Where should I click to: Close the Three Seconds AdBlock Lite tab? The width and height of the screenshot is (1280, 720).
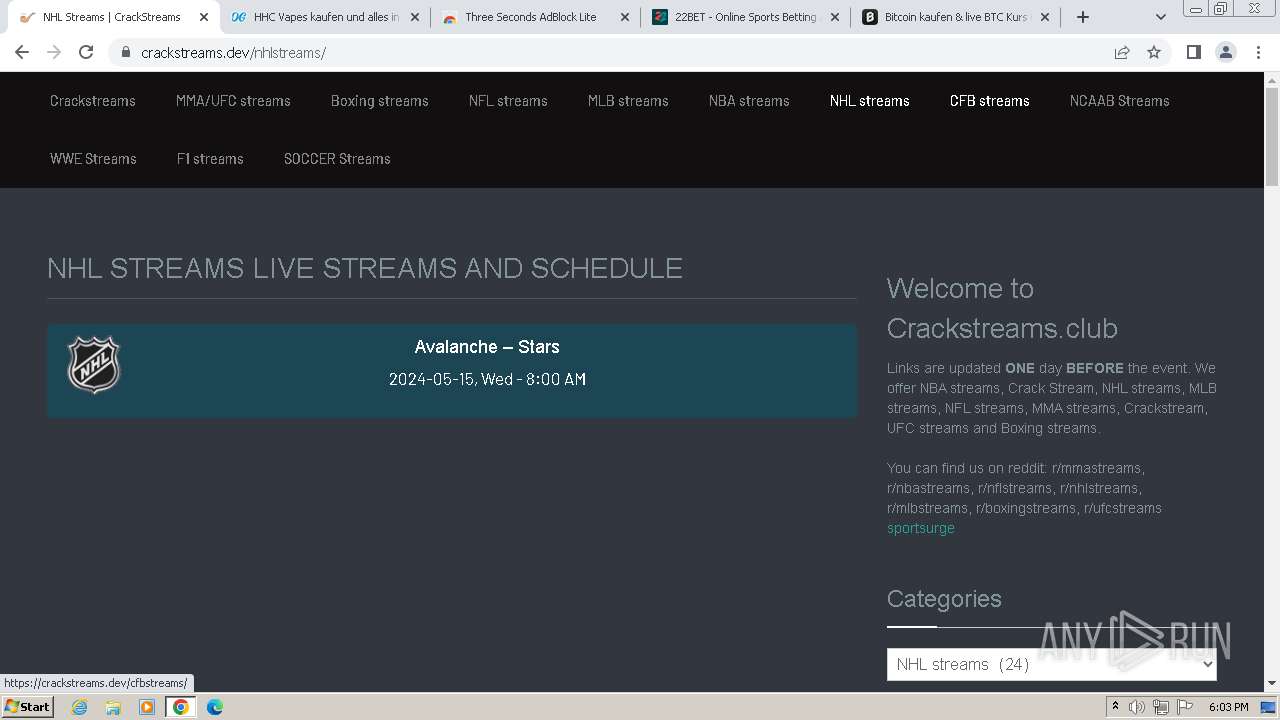coord(625,17)
